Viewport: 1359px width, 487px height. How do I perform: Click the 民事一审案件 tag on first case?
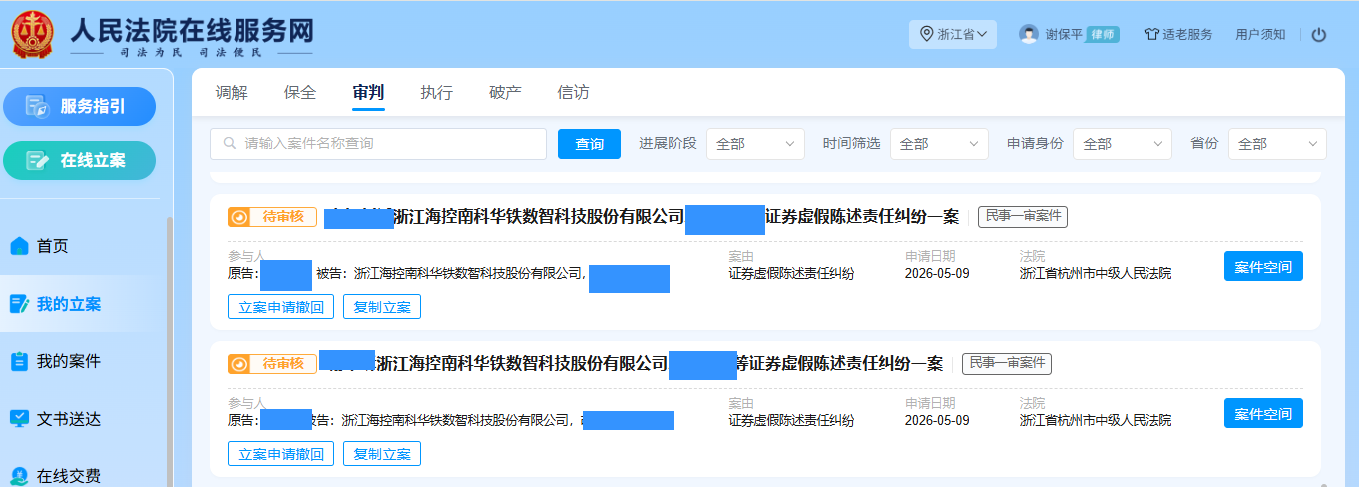[x=1022, y=217]
